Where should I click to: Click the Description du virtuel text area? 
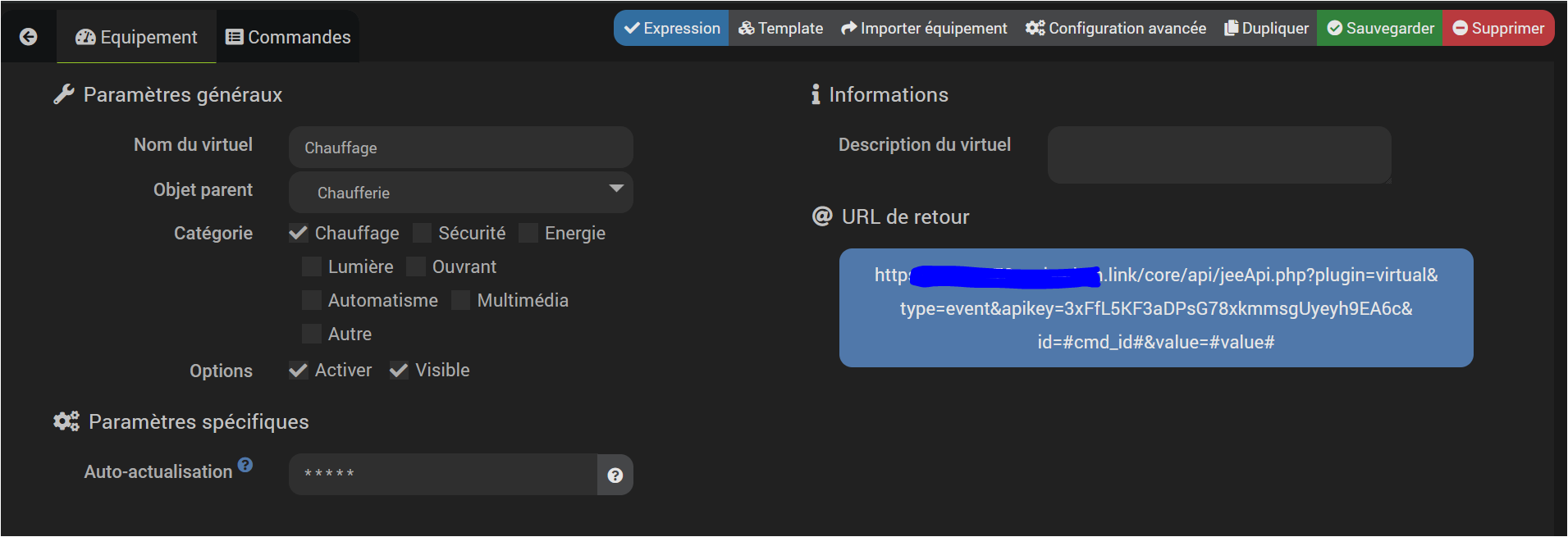click(x=1219, y=155)
